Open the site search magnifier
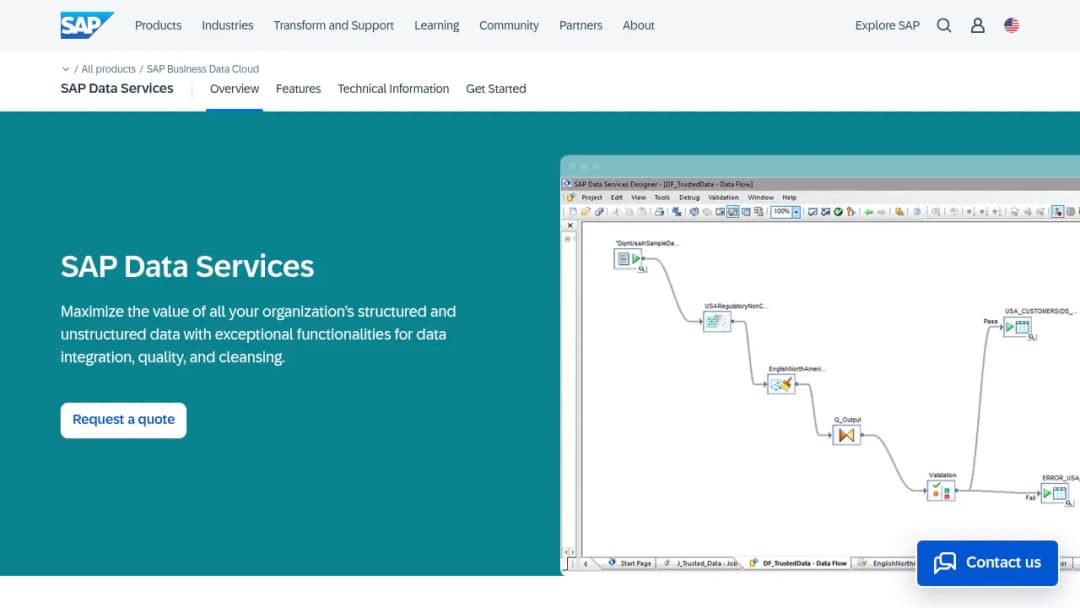This screenshot has width=1080, height=608. pos(944,25)
